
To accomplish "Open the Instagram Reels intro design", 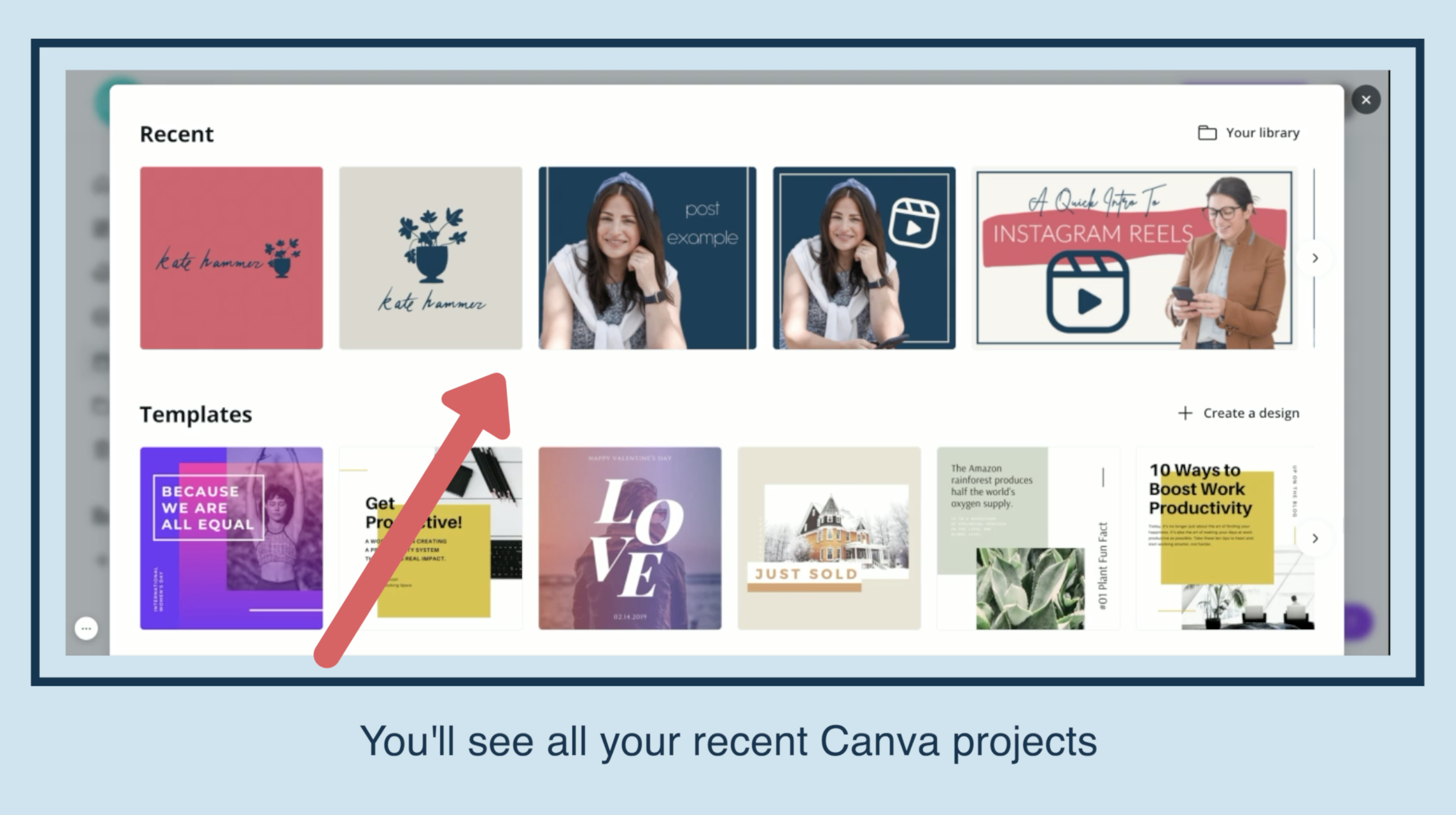I will [1134, 258].
